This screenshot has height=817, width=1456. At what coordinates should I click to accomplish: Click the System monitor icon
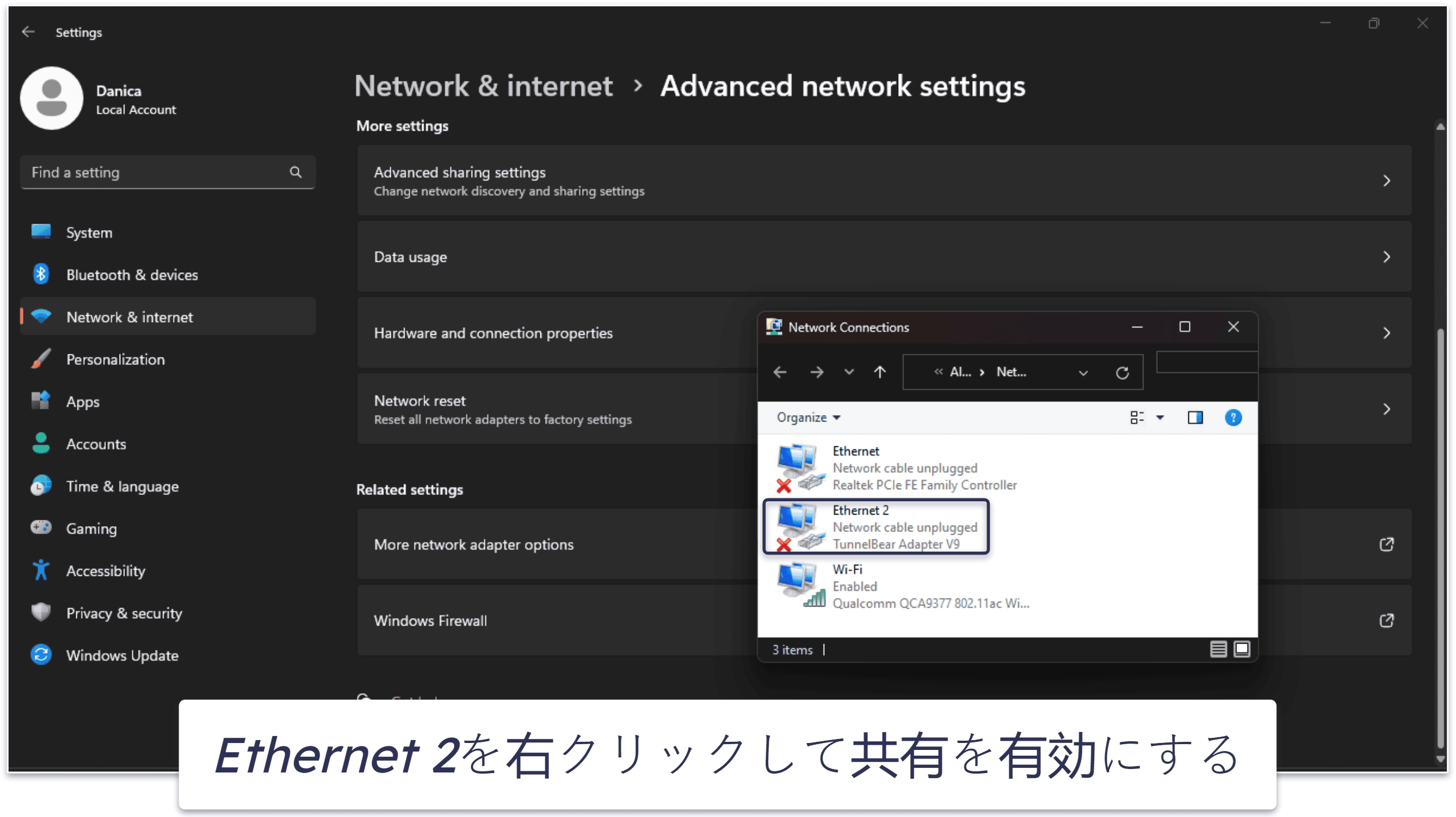tap(41, 231)
